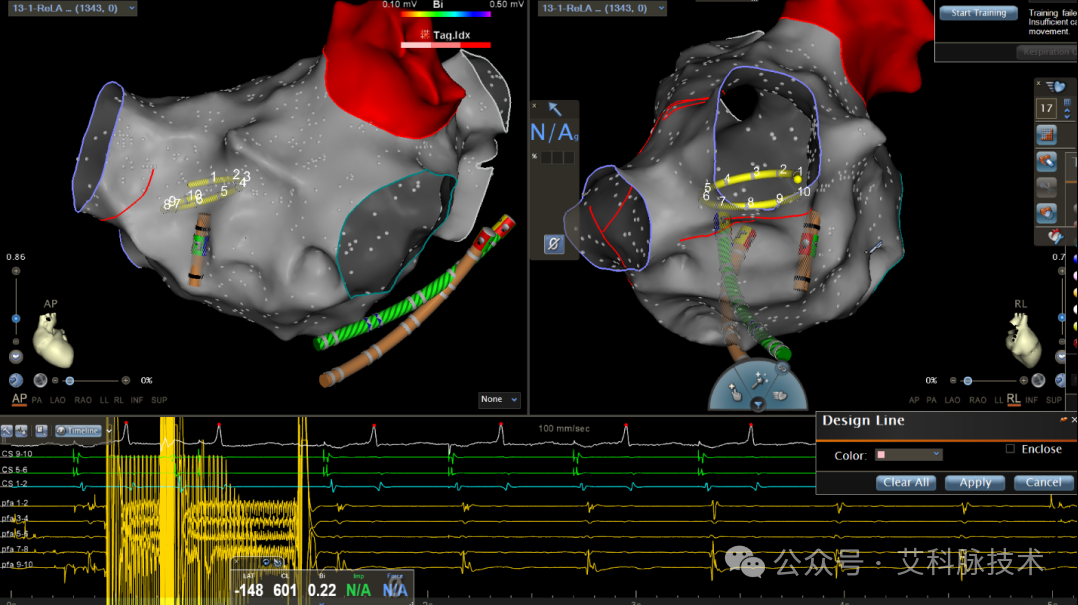Click the AP heart orientation thumbnail
1078x605 pixels.
tap(54, 340)
